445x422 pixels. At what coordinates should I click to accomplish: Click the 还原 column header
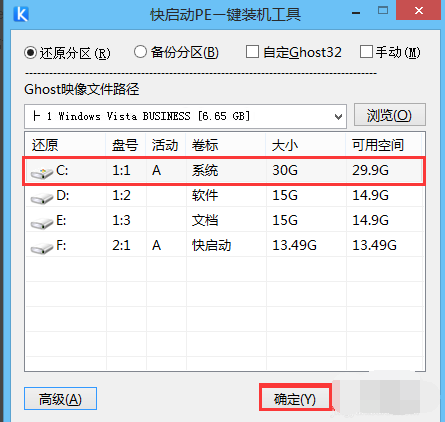coord(45,145)
